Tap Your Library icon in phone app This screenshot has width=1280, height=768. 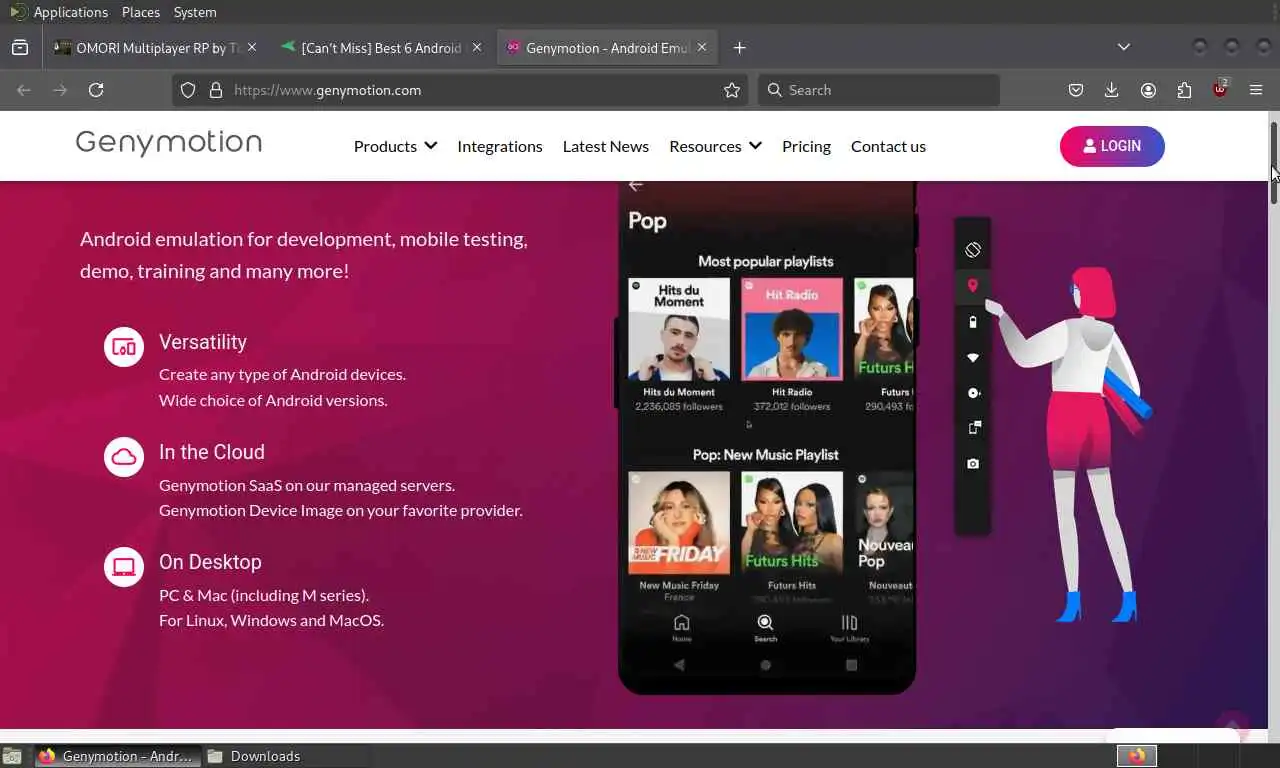pyautogui.click(x=849, y=627)
